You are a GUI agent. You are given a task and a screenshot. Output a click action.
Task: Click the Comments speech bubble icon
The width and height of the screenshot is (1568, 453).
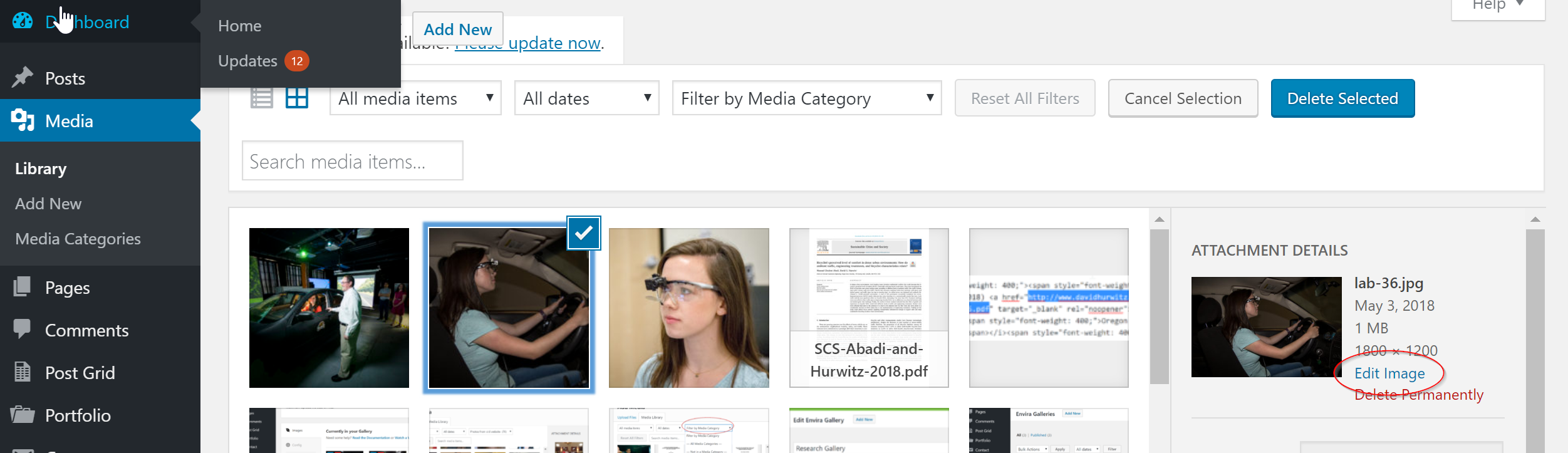(22, 330)
